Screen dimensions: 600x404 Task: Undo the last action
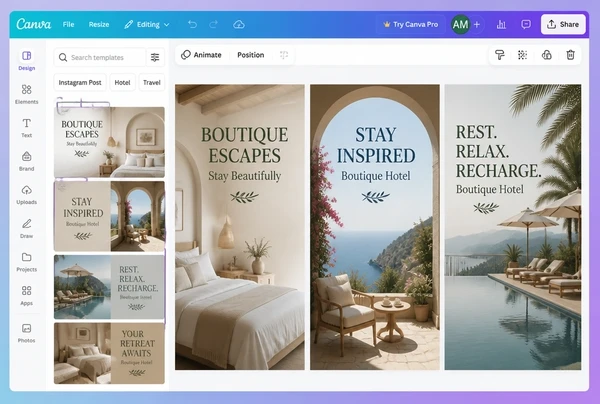pos(192,24)
